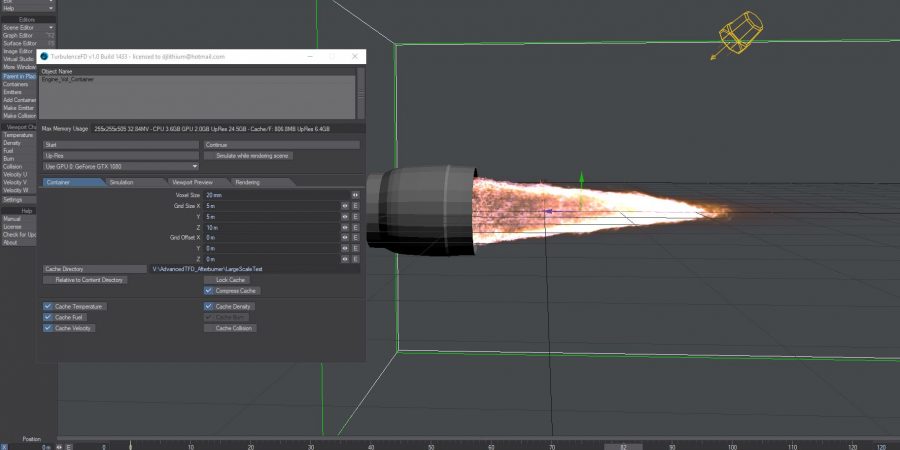Open the Use GPU GeForce GTX 1080 dropdown
The width and height of the screenshot is (900, 450).
(121, 166)
